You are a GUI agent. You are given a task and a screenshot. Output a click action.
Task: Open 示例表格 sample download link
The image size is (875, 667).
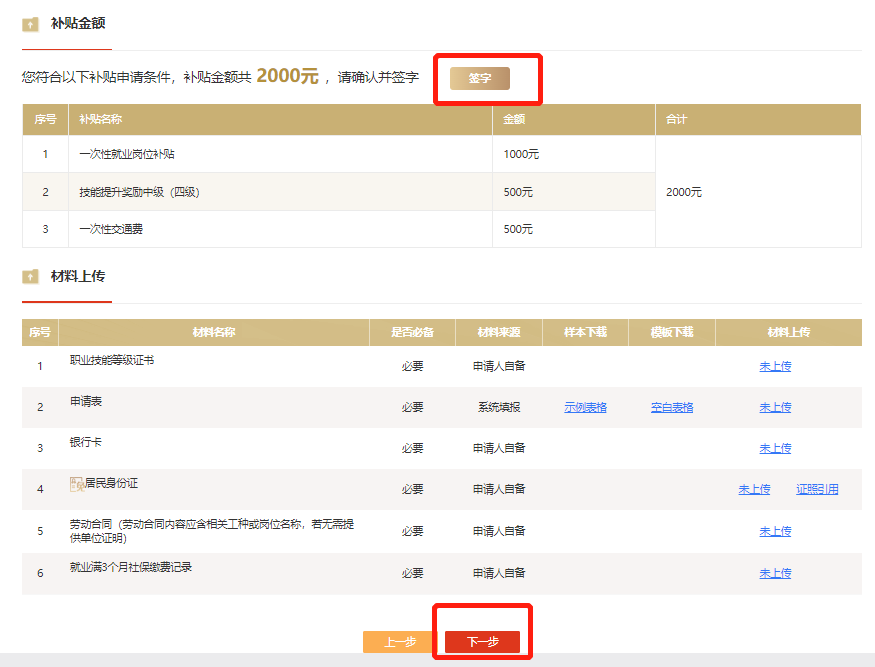point(585,407)
